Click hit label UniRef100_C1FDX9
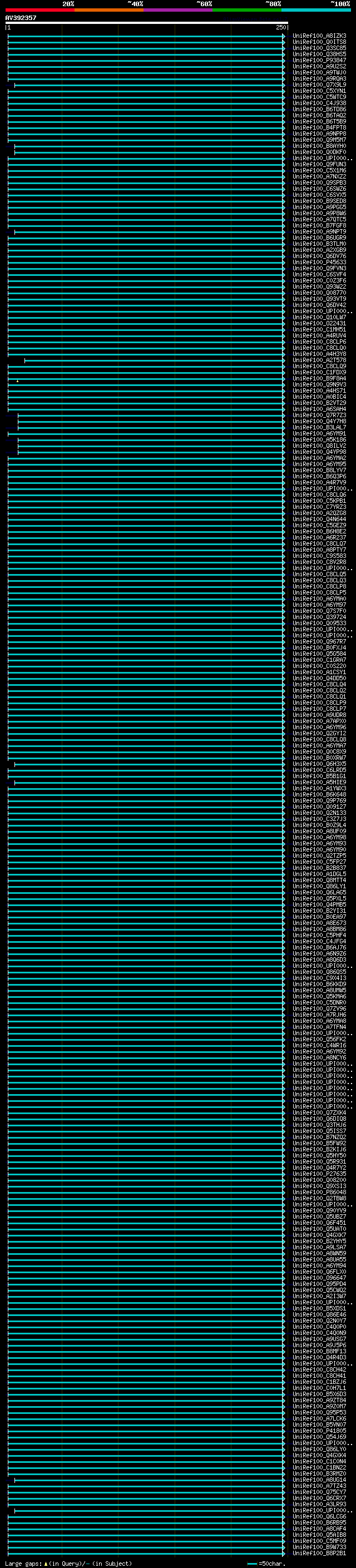 pyautogui.click(x=319, y=373)
